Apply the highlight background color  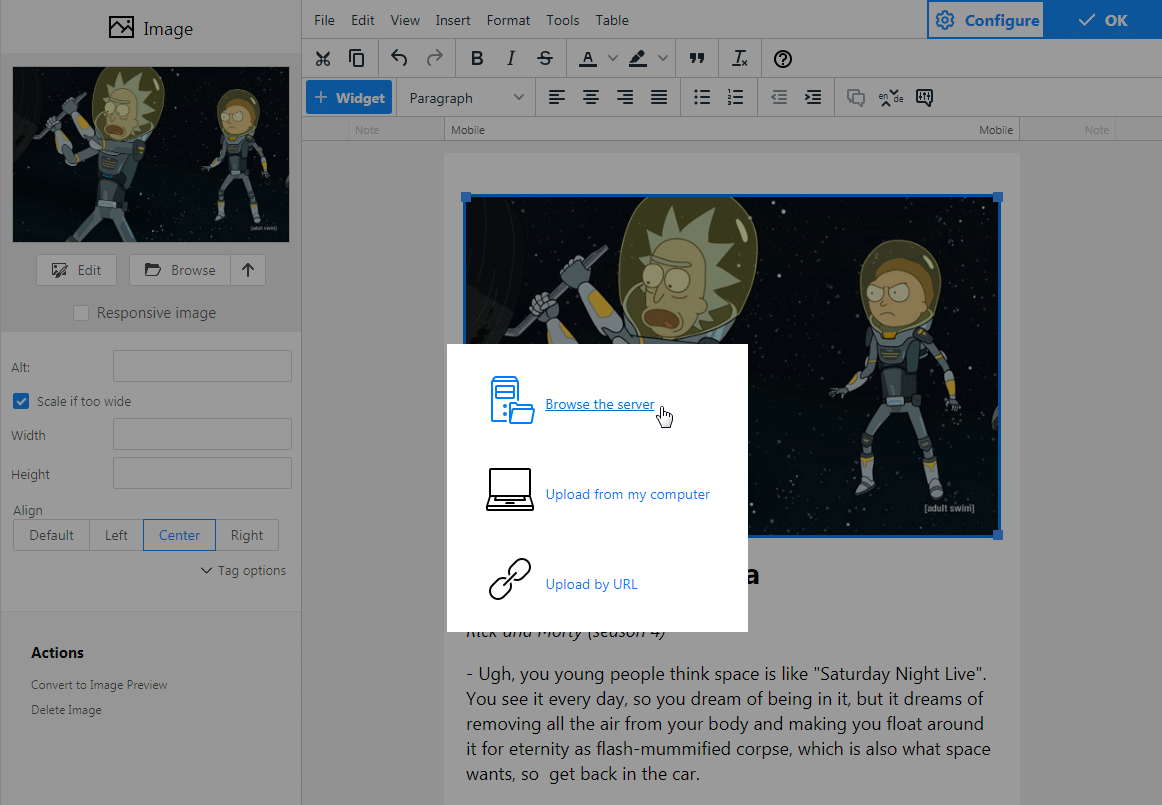pyautogui.click(x=638, y=59)
